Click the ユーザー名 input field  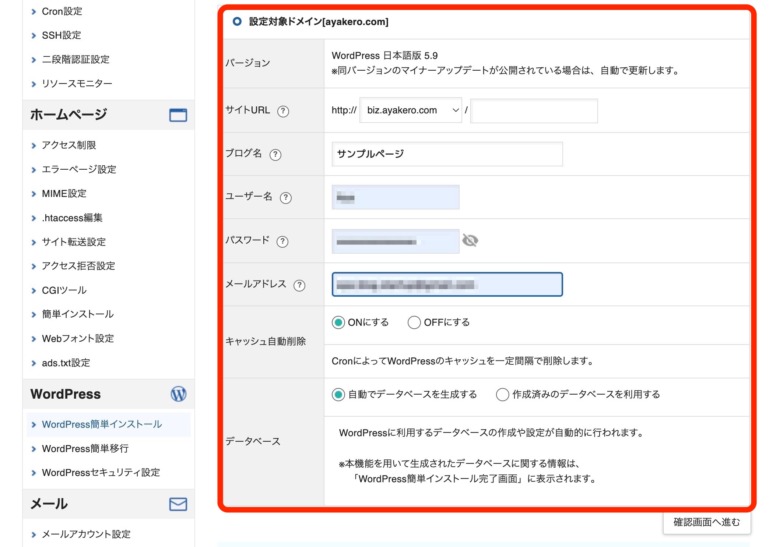pos(395,197)
